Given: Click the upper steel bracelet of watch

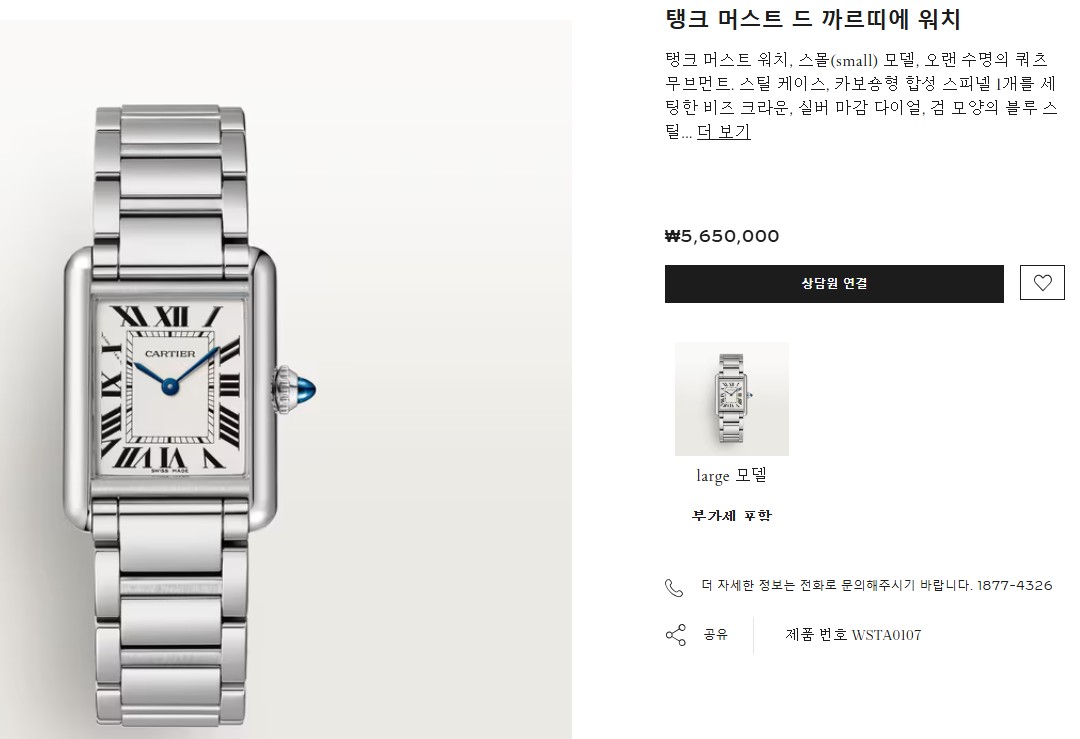Looking at the screenshot, I should coord(170,177).
